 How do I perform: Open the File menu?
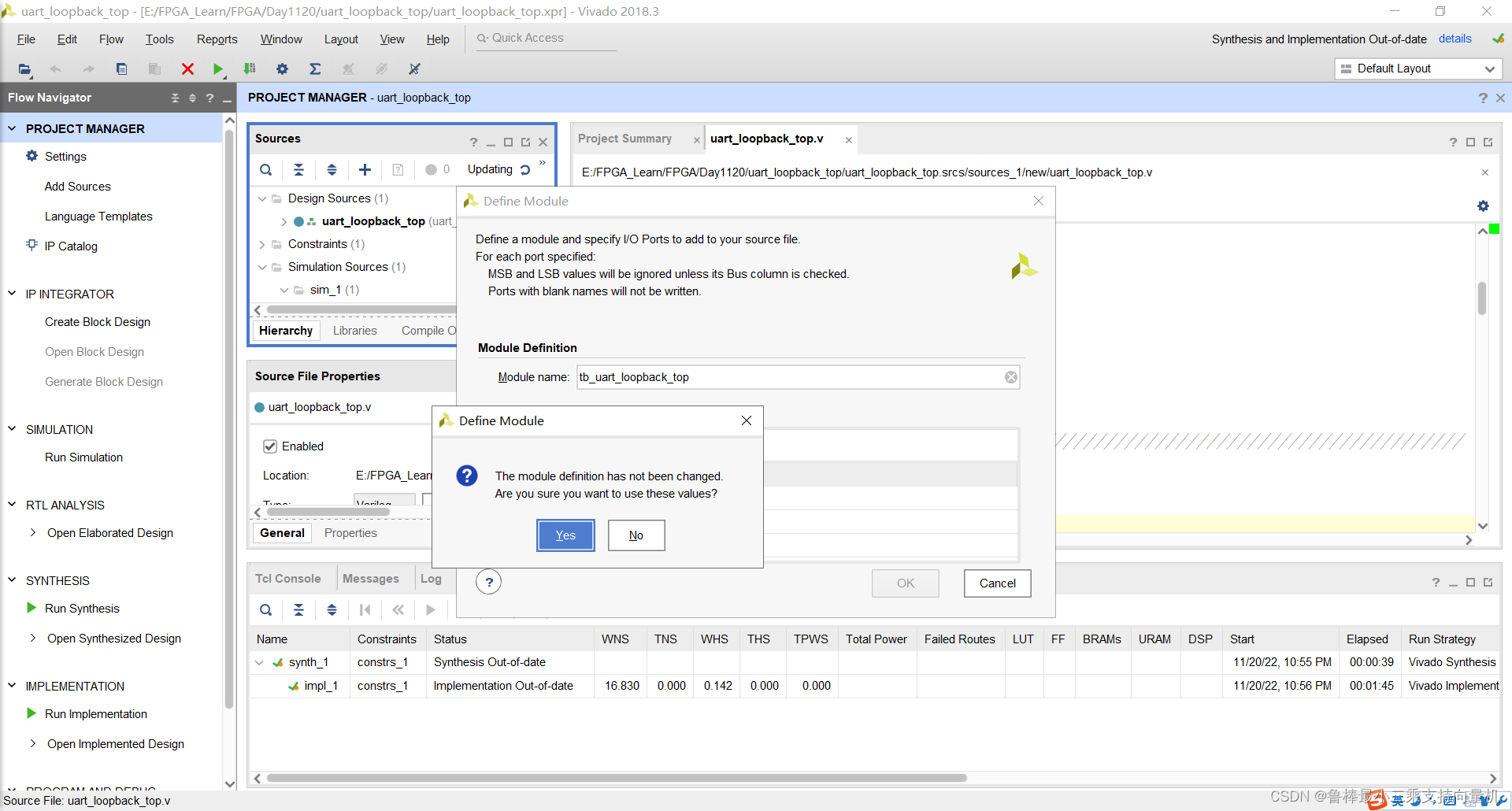click(26, 39)
